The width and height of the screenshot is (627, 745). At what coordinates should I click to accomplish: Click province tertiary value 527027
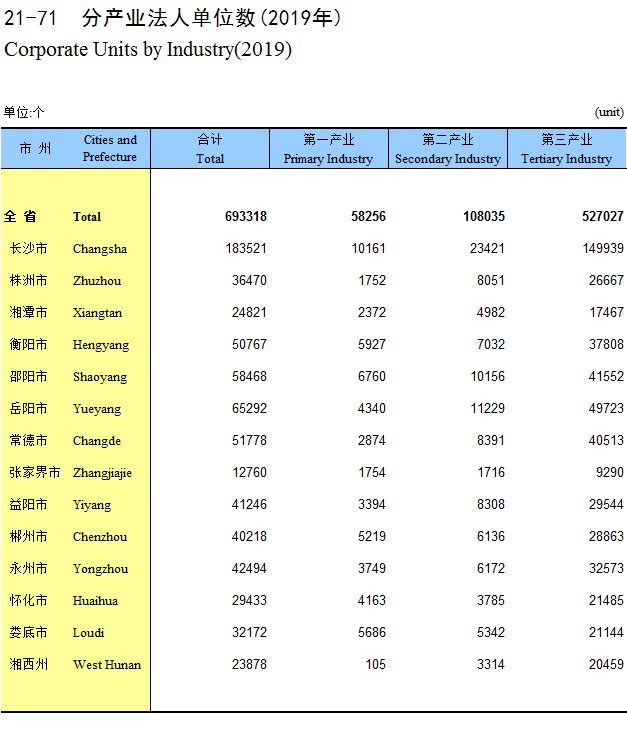coord(603,217)
